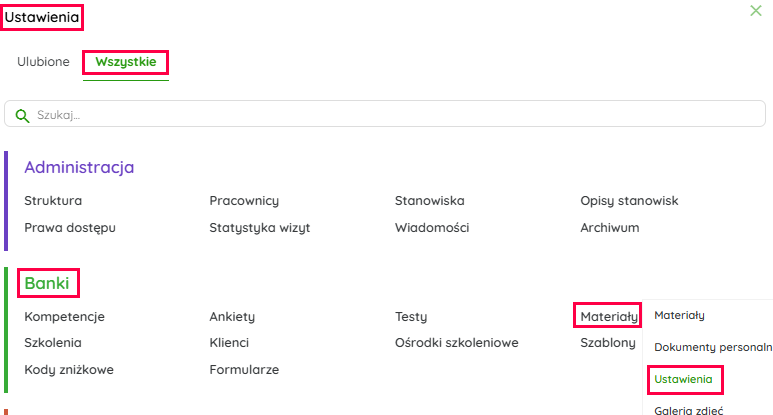
Task: Open the Pracownicy section
Action: 244,201
